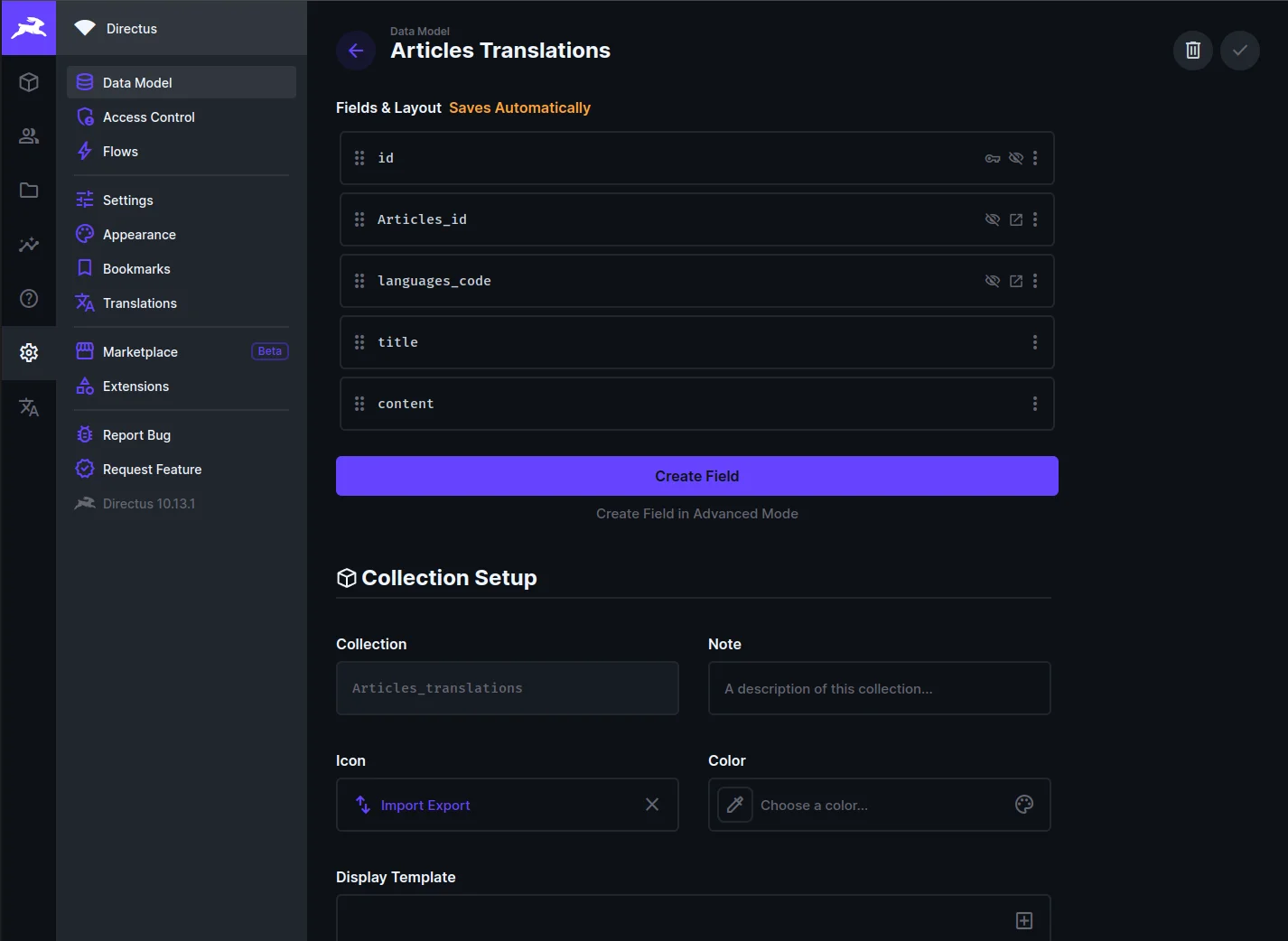Open the File Library folder icon
Image resolution: width=1288 pixels, height=941 pixels.
click(x=29, y=191)
